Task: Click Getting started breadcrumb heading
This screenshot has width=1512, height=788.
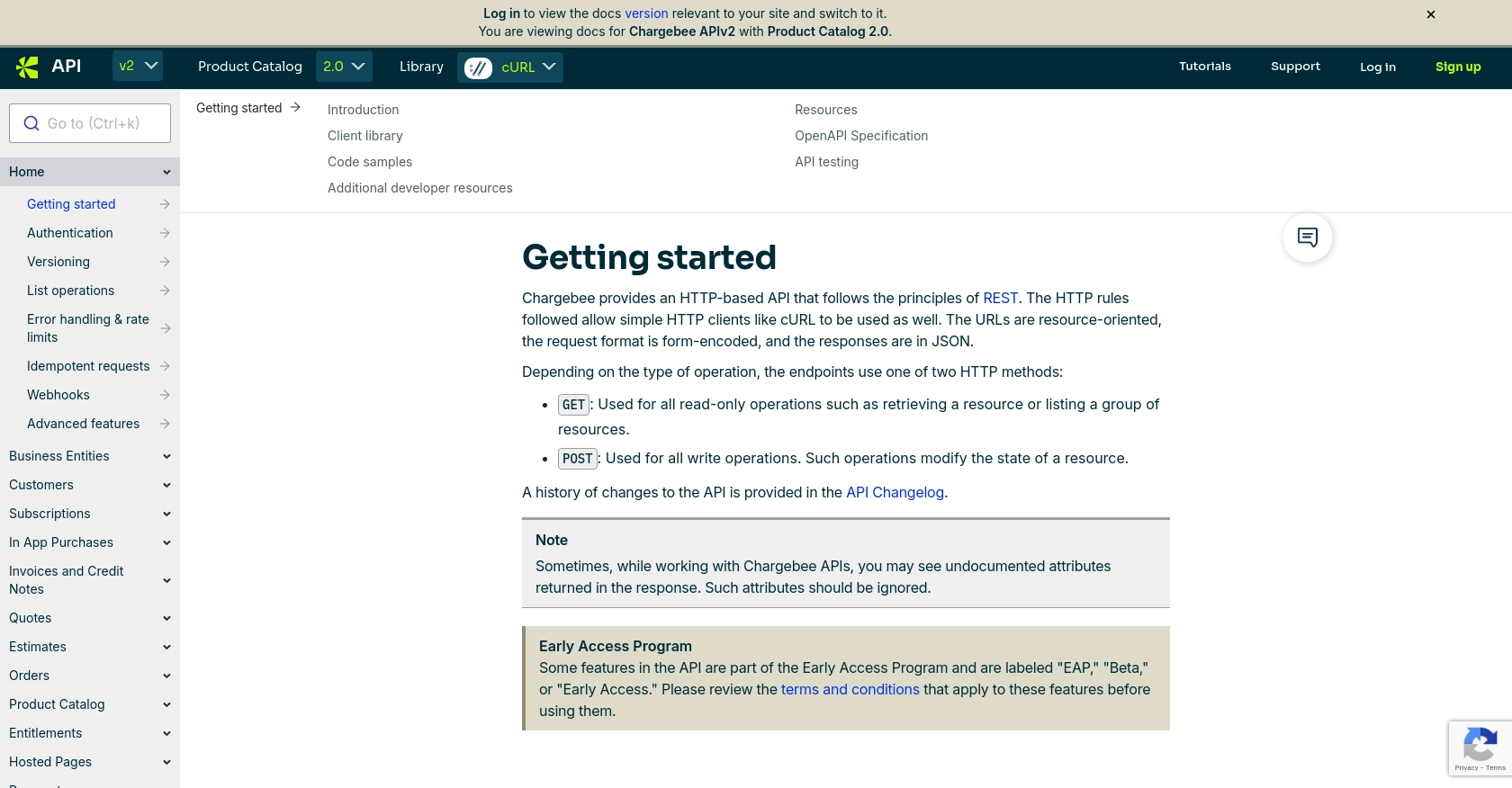Action: pyautogui.click(x=239, y=108)
